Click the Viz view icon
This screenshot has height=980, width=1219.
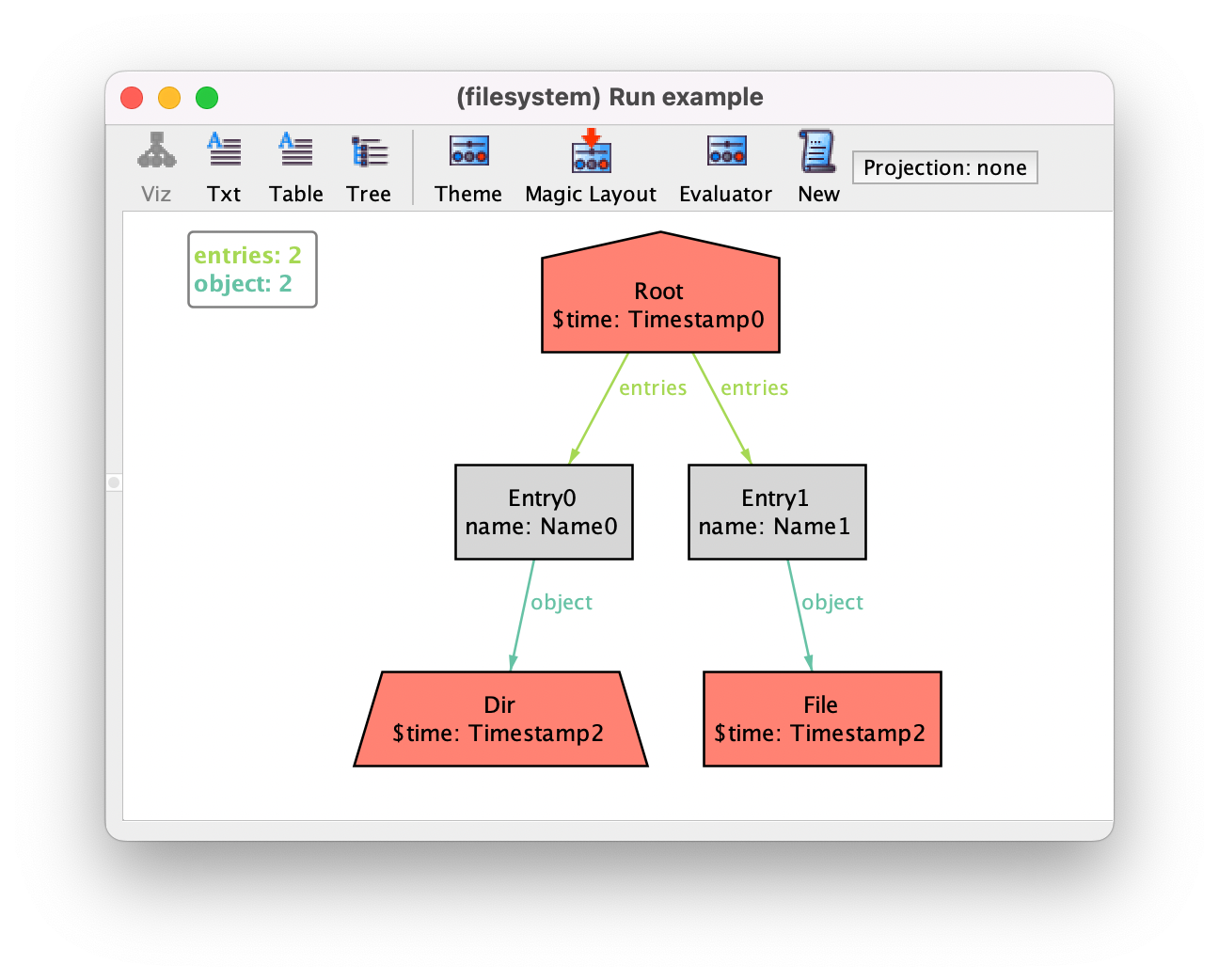pyautogui.click(x=156, y=150)
